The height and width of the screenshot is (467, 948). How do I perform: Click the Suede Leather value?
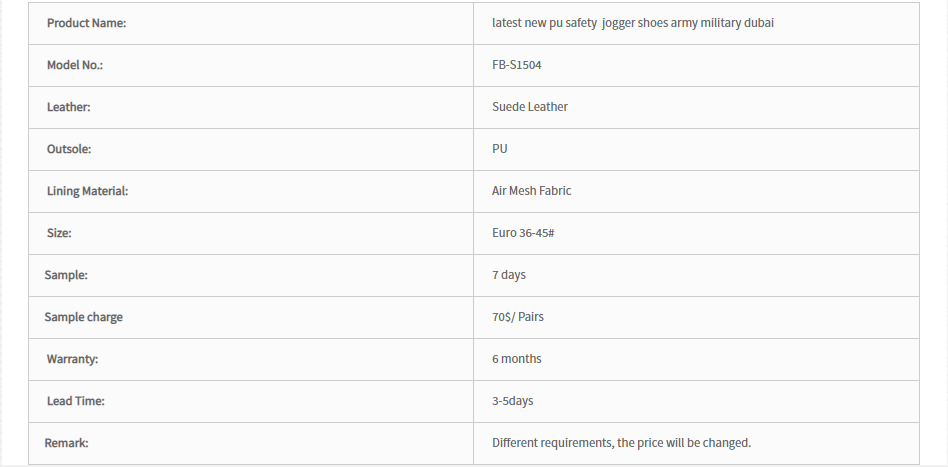click(x=530, y=107)
